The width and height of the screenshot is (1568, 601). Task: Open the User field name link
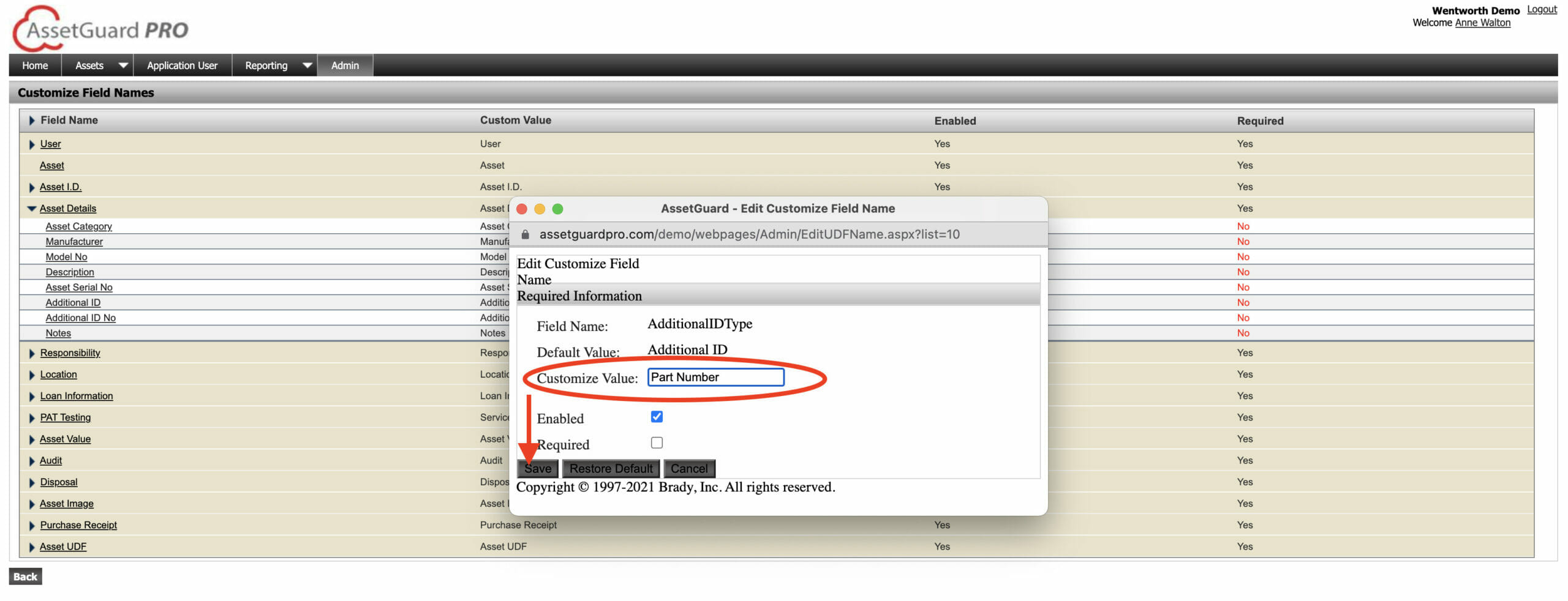click(x=51, y=144)
